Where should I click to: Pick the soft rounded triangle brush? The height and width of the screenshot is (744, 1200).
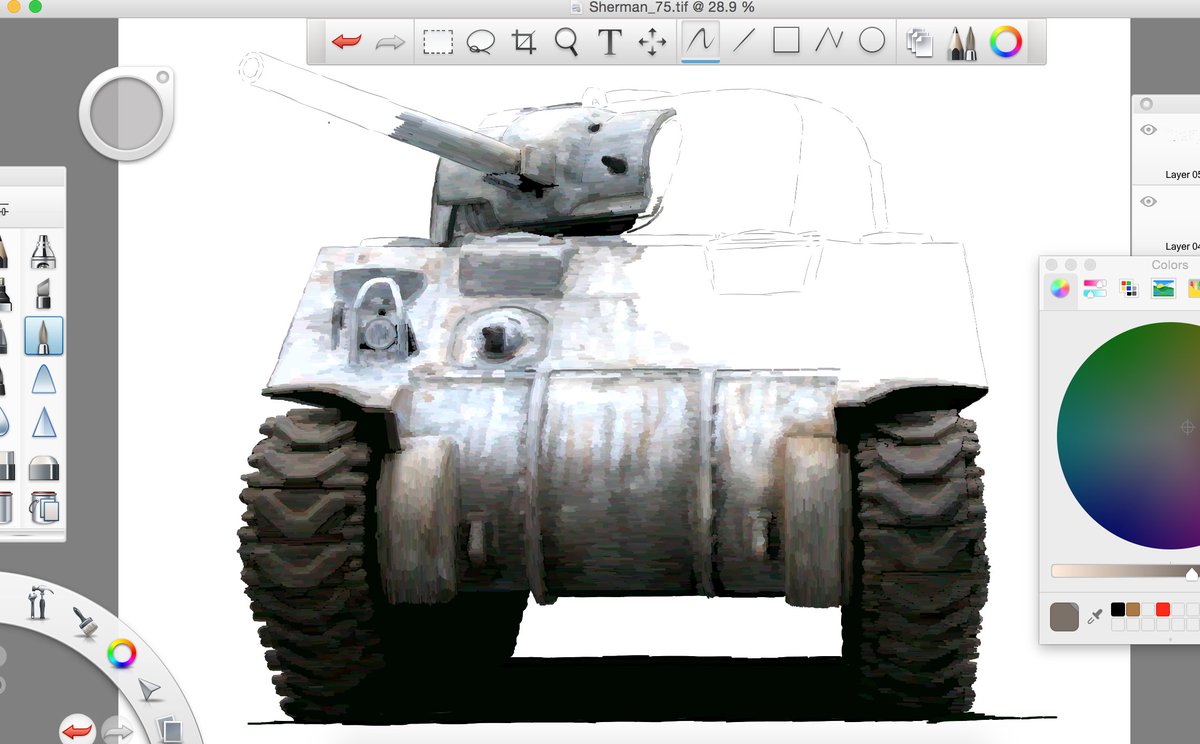click(x=42, y=380)
